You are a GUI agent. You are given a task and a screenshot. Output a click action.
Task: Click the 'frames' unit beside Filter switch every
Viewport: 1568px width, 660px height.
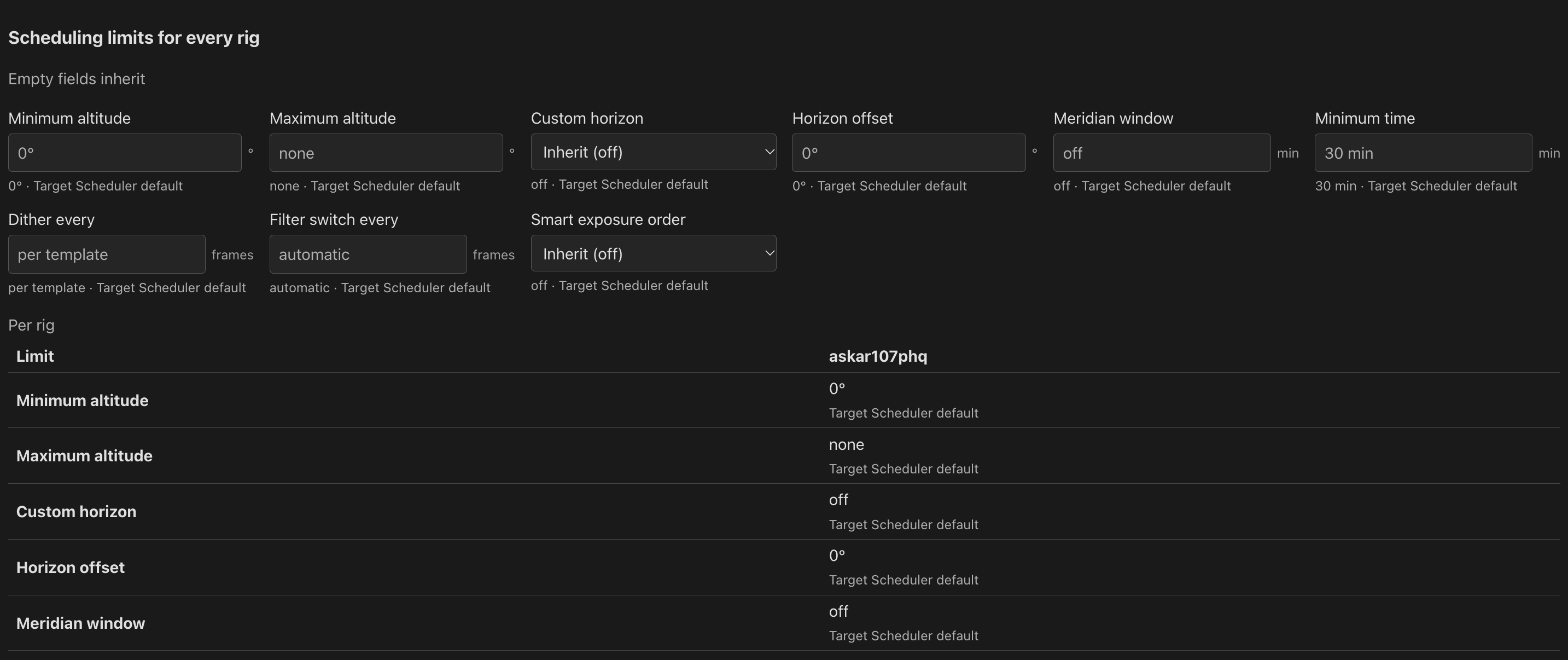coord(494,255)
